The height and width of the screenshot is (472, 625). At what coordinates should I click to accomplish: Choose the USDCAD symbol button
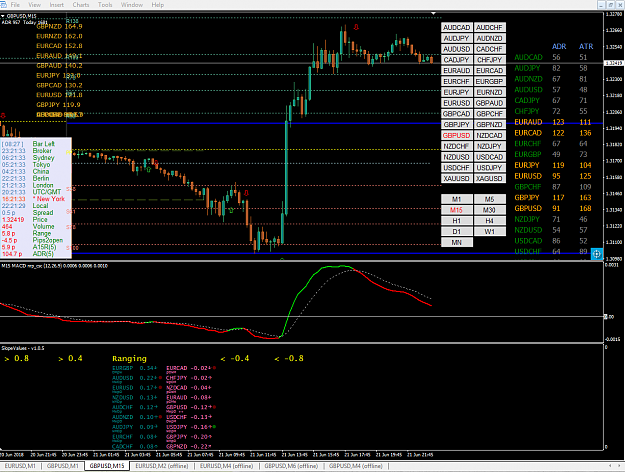tap(489, 157)
